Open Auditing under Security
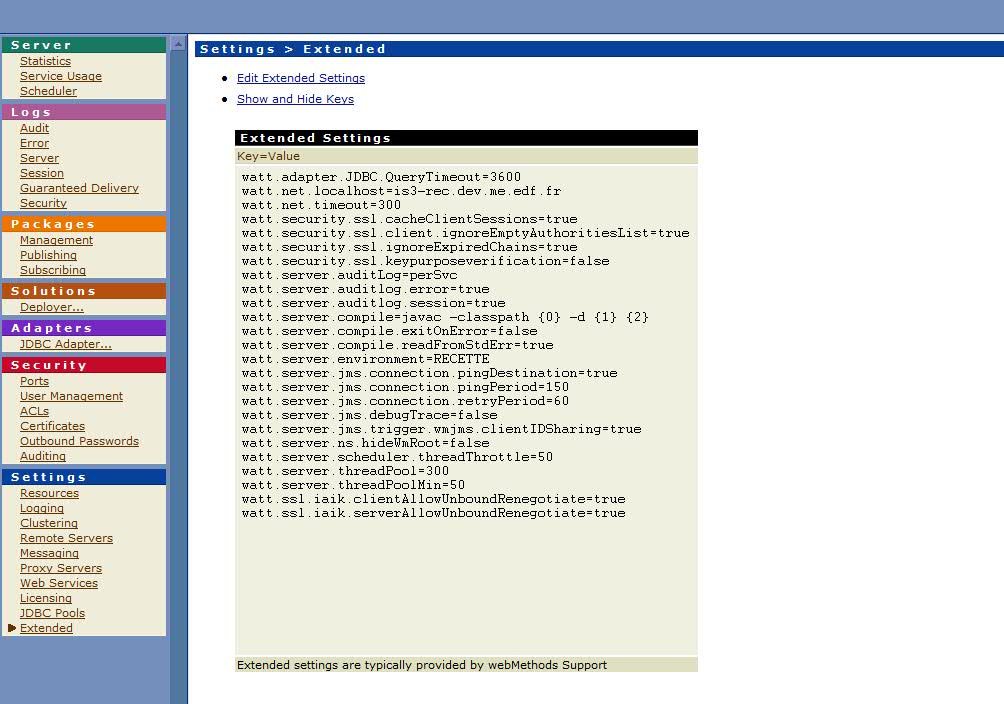The height and width of the screenshot is (704, 1004). point(42,455)
